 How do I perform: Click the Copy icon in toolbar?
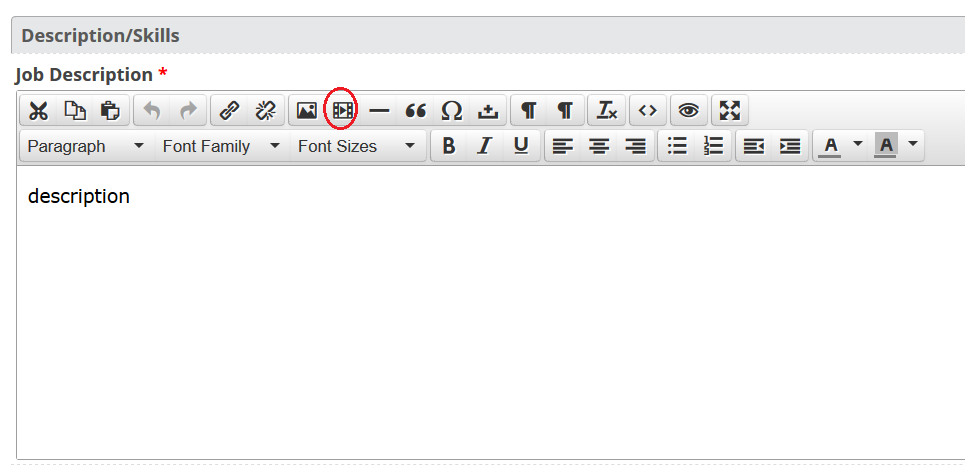75,111
